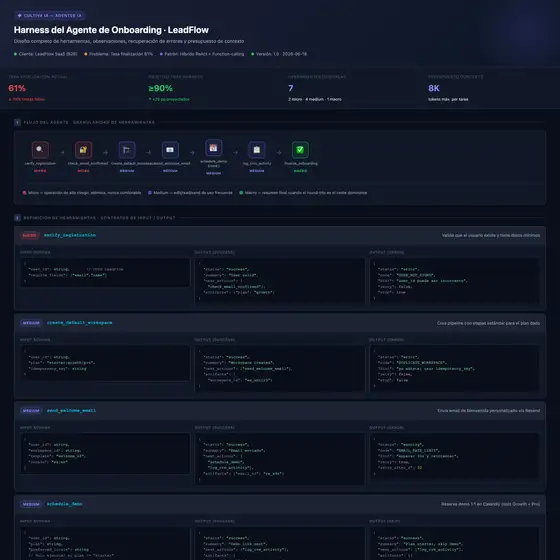Click the send_welcome_email output success code block
The image size is (560, 560).
tap(280, 459)
